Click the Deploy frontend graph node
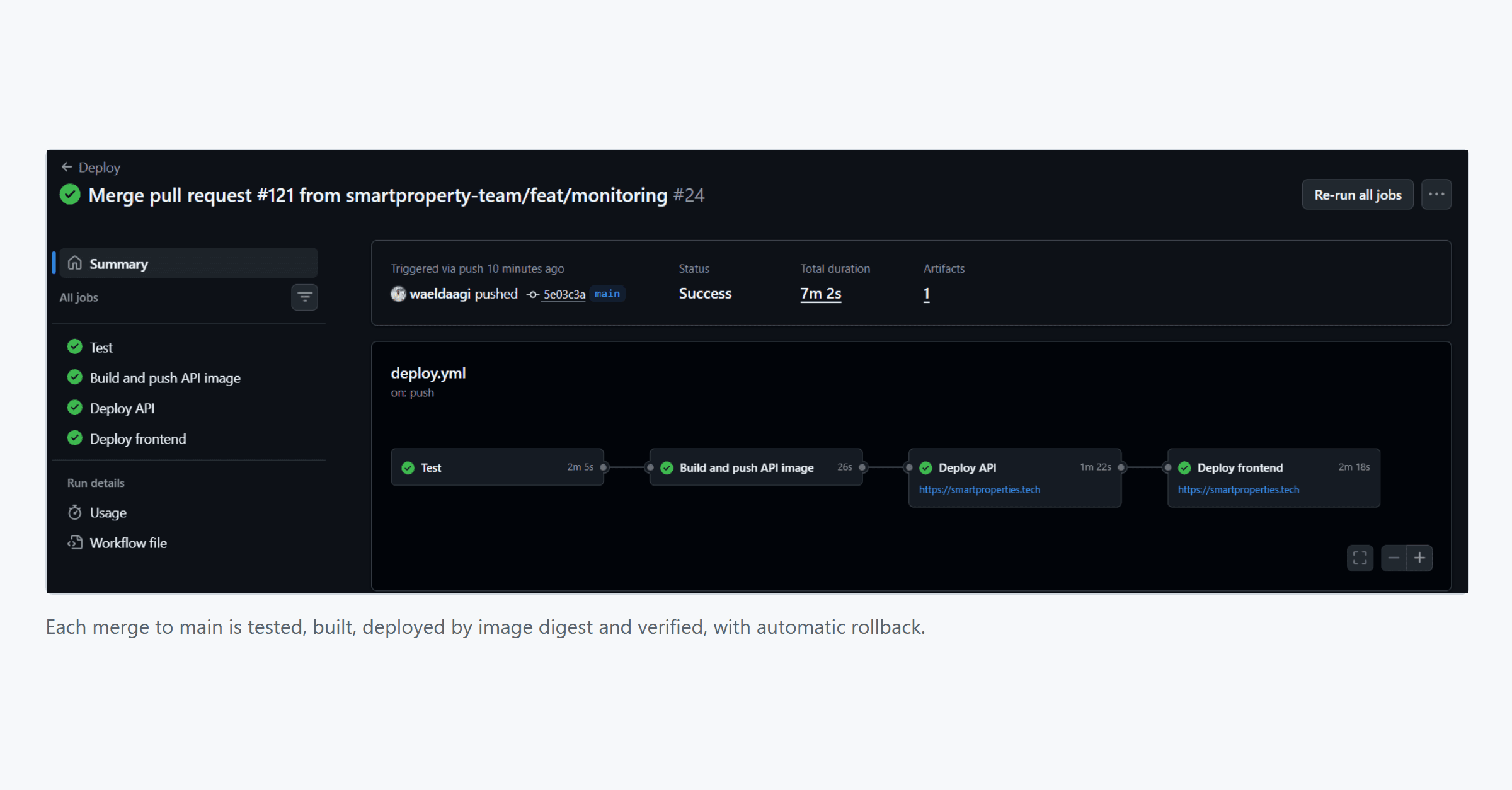 coord(1274,478)
